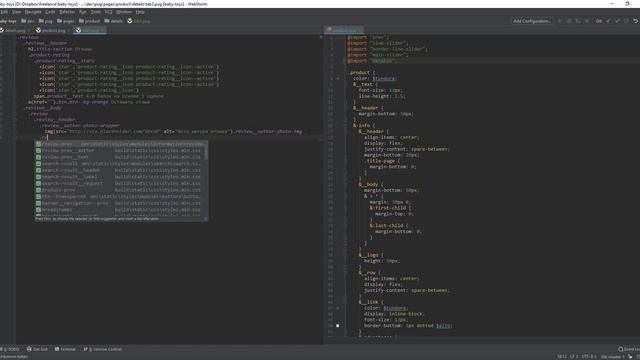Image resolution: width=640 pixels, height=360 pixels.
Task: Click the pug folder breadcrumb
Action: pos(45,21)
